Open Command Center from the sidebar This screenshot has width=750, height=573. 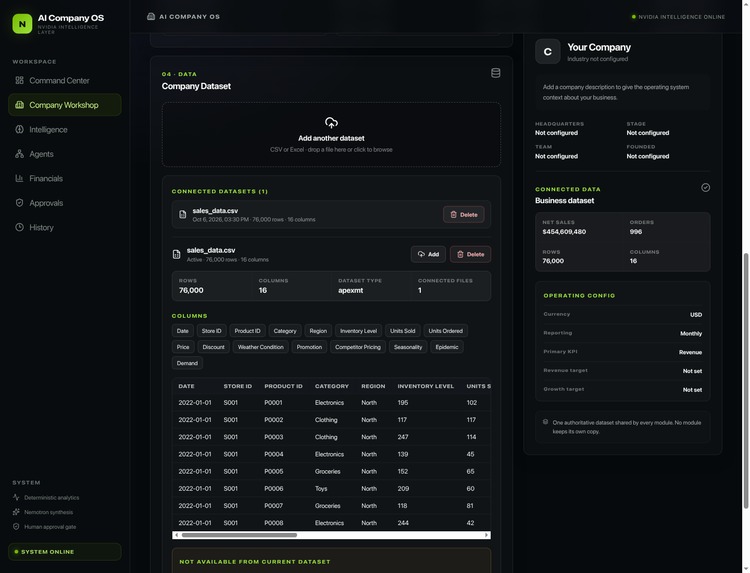(x=65, y=80)
